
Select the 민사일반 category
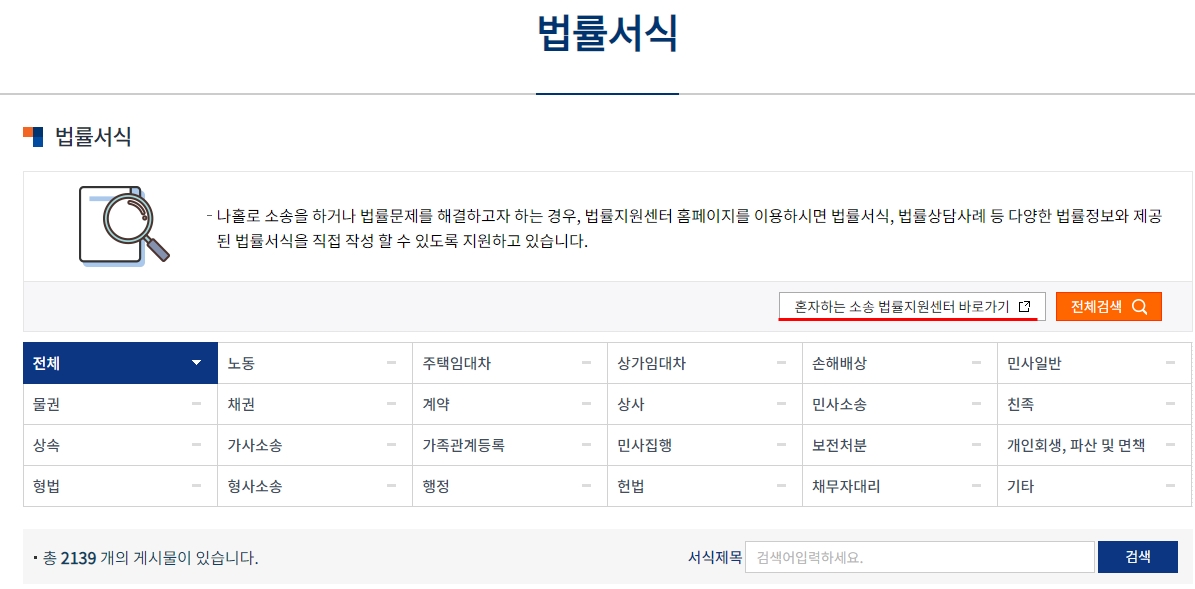pos(1094,363)
